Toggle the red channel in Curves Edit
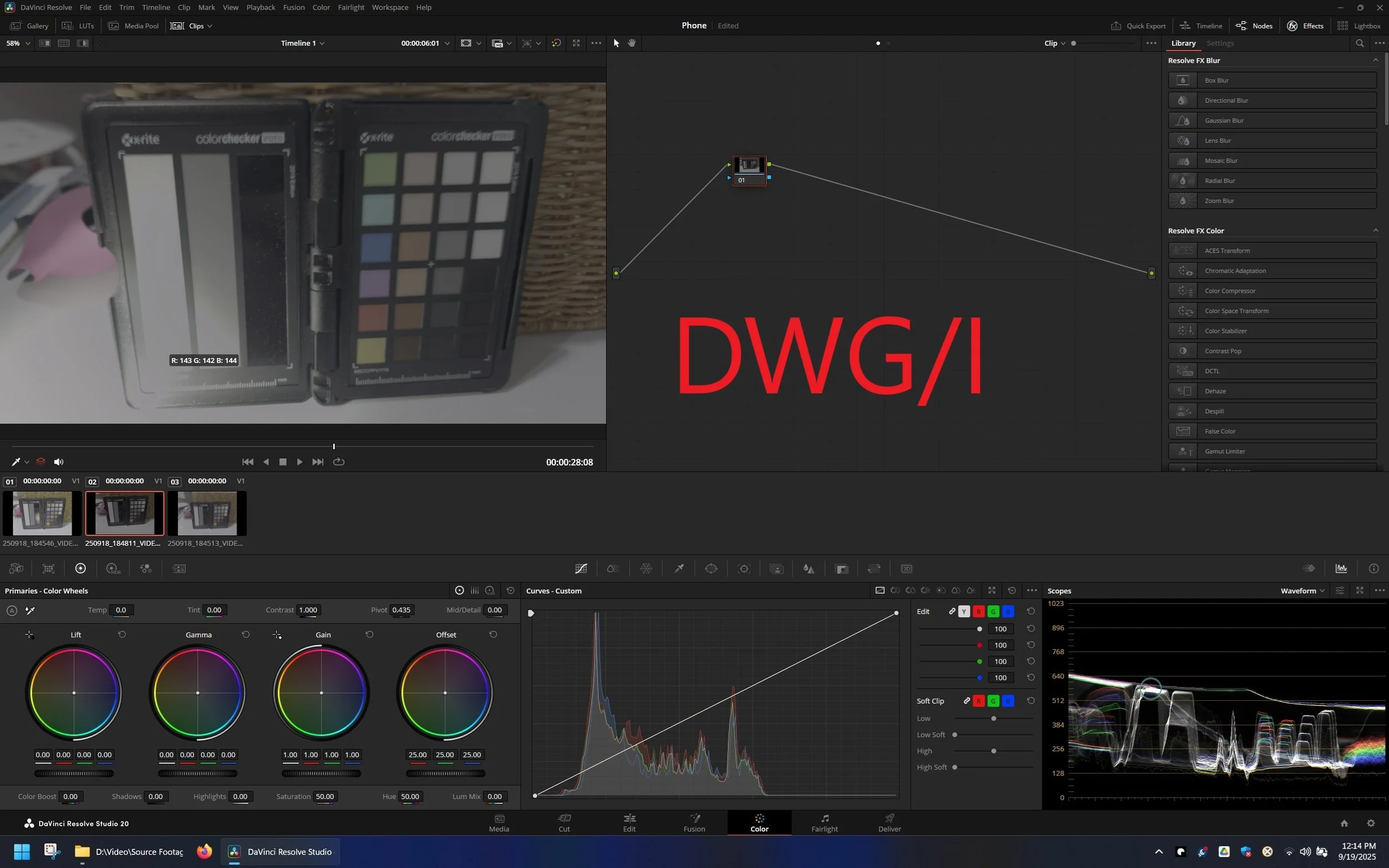 (978, 611)
